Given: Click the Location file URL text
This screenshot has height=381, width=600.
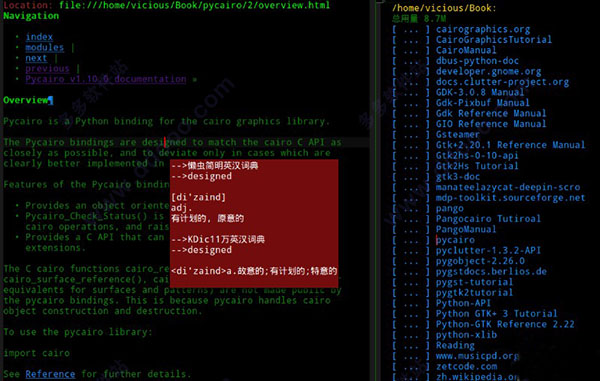Looking at the screenshot, I should (195, 5).
